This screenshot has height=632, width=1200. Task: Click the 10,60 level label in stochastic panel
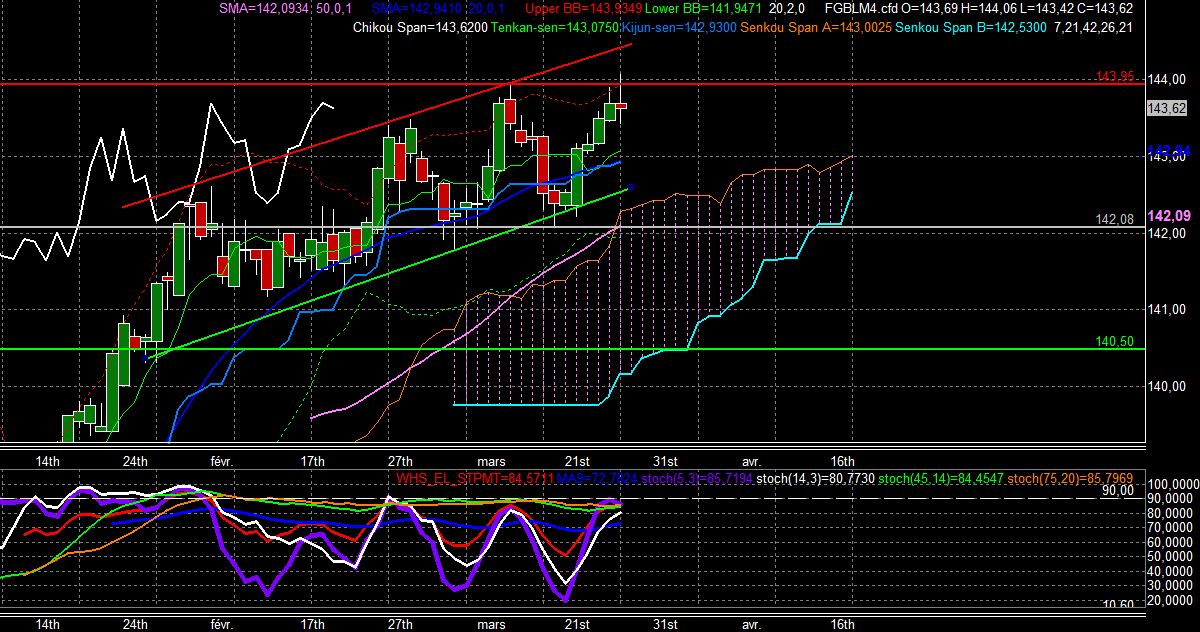tap(1118, 605)
